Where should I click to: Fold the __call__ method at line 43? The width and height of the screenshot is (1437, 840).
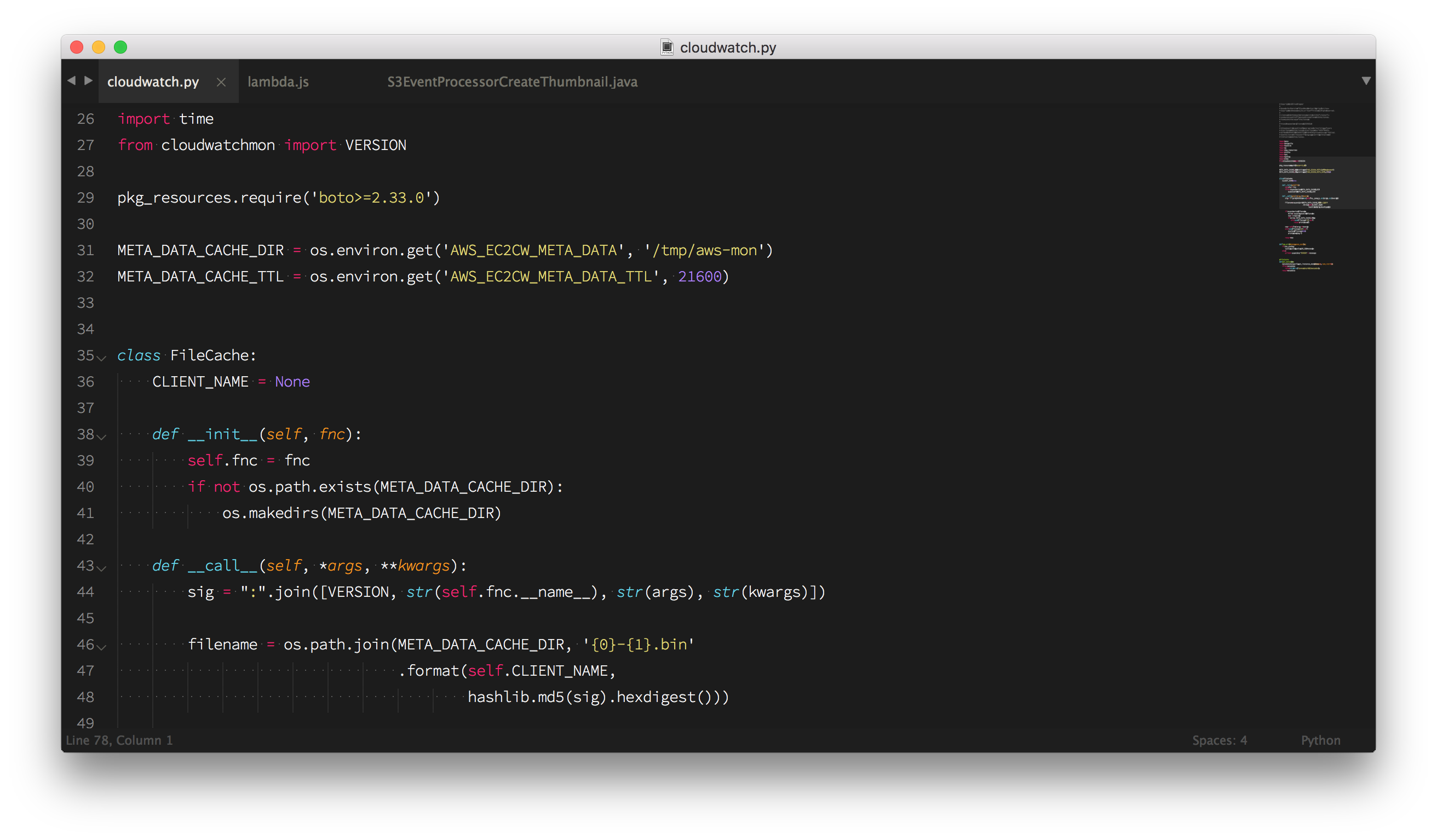coord(102,568)
